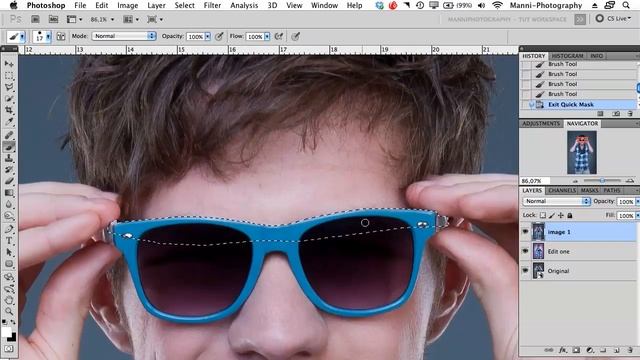
Task: Toggle the Brush panel button
Action: click(x=61, y=36)
